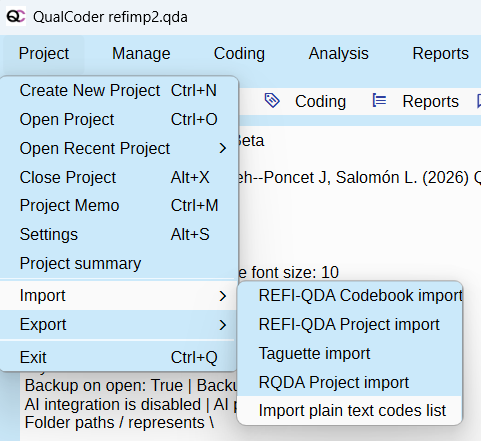Select Project summary
The height and width of the screenshot is (441, 481).
coord(118,263)
